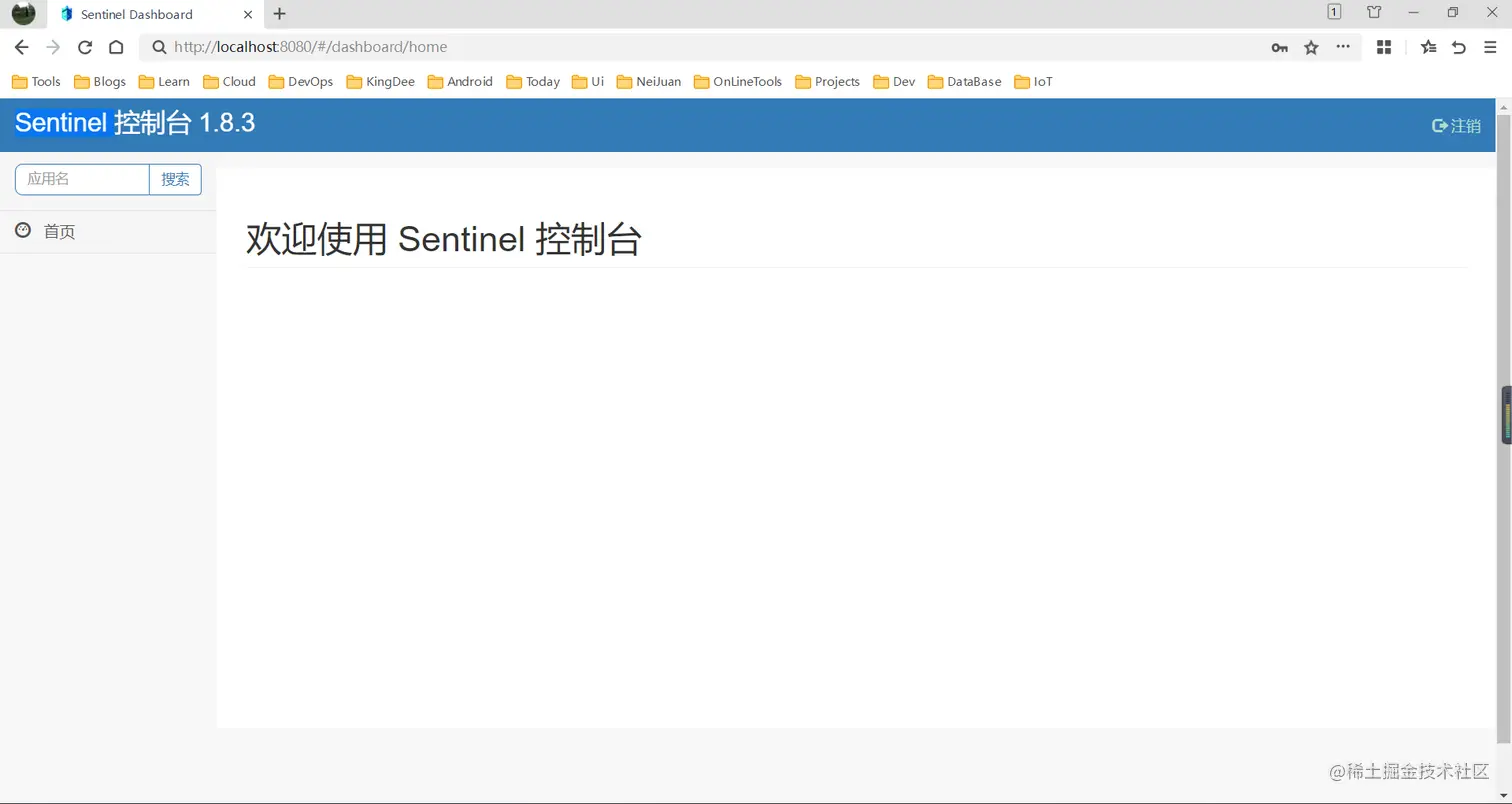This screenshot has width=1512, height=804.
Task: Open the Projects bookmark folder
Action: [x=828, y=82]
